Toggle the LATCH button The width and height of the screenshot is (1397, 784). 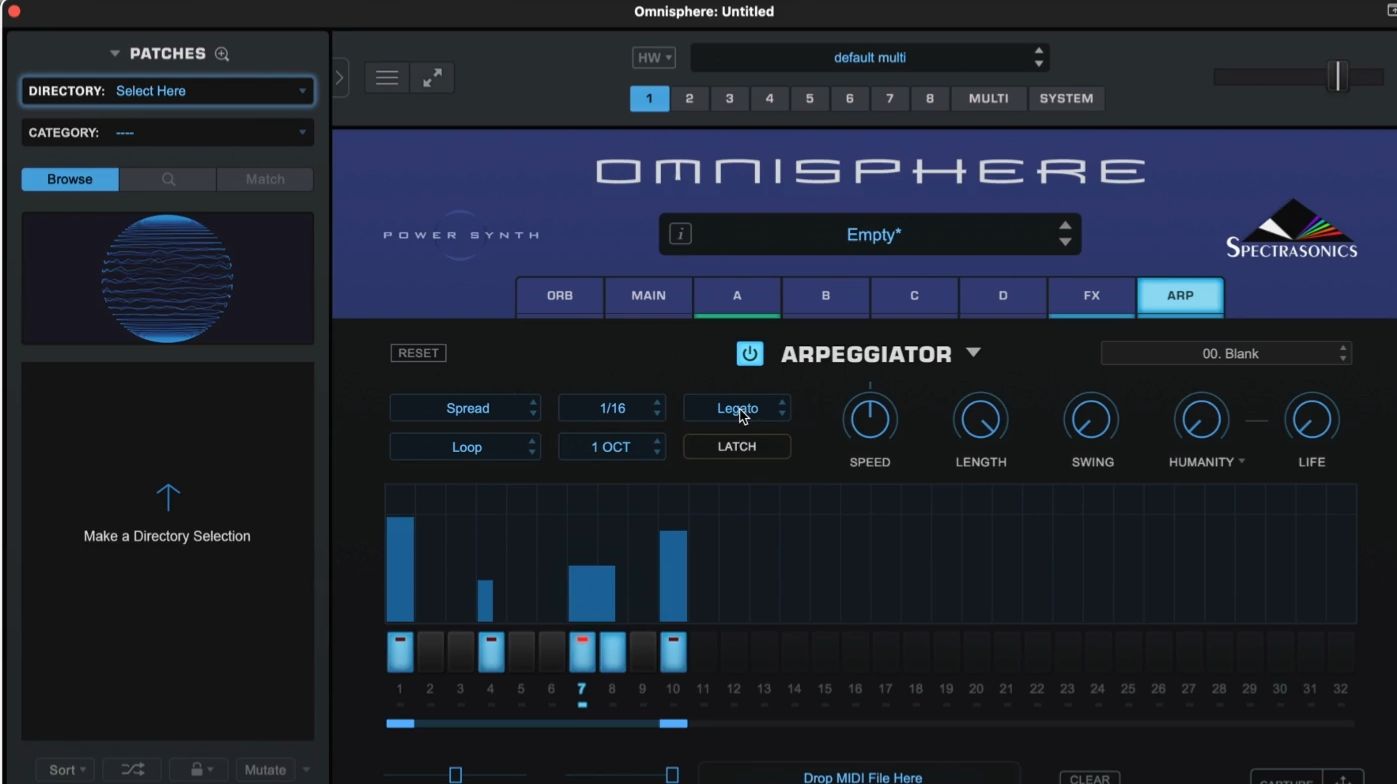coord(737,447)
